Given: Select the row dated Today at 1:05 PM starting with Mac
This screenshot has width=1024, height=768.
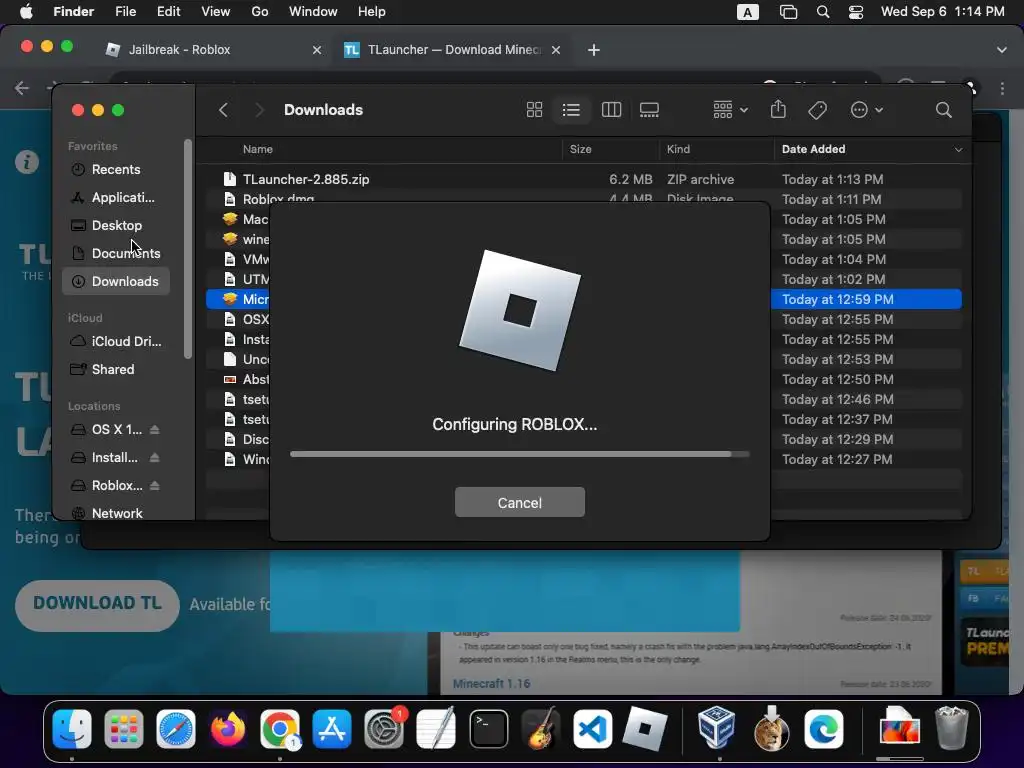Looking at the screenshot, I should (584, 219).
